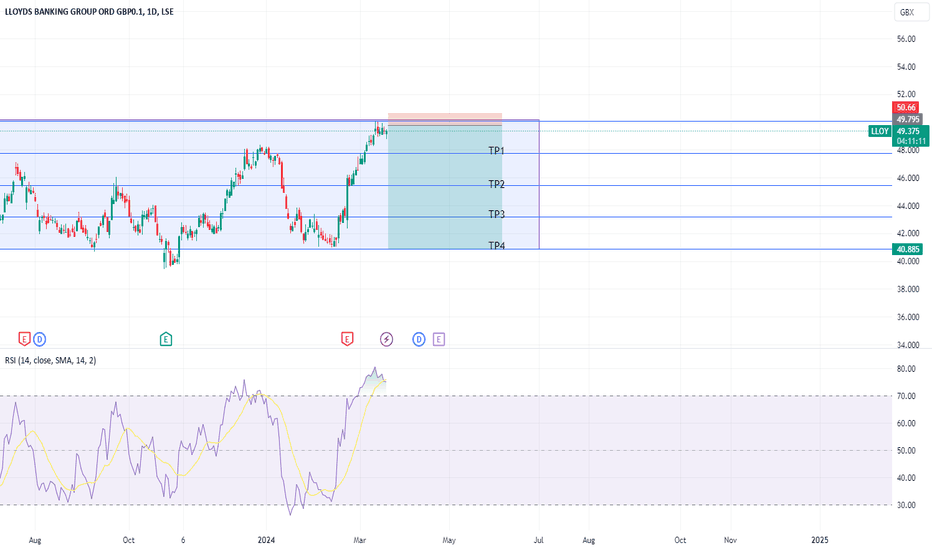Click the purple lightning bolt event icon
The height and width of the screenshot is (550, 932).
pos(386,340)
